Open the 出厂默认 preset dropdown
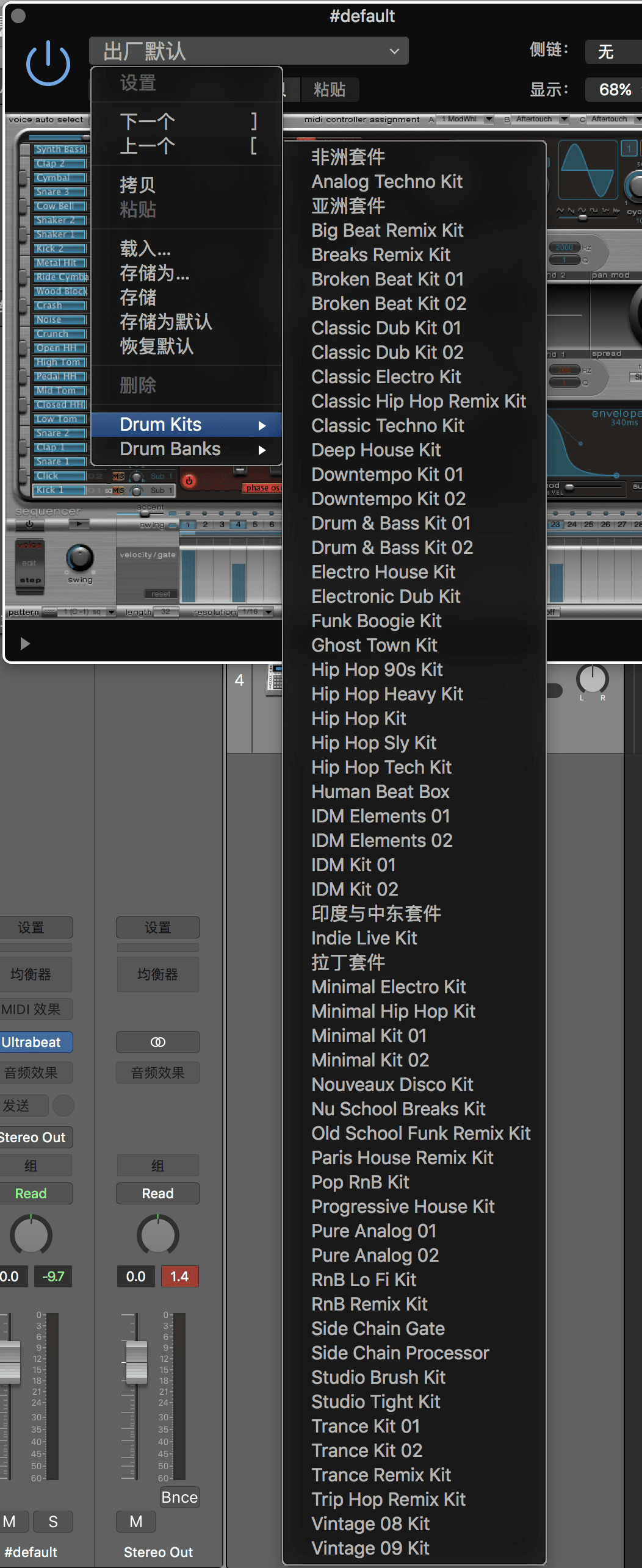Screen dimensions: 642x1568 point(249,51)
